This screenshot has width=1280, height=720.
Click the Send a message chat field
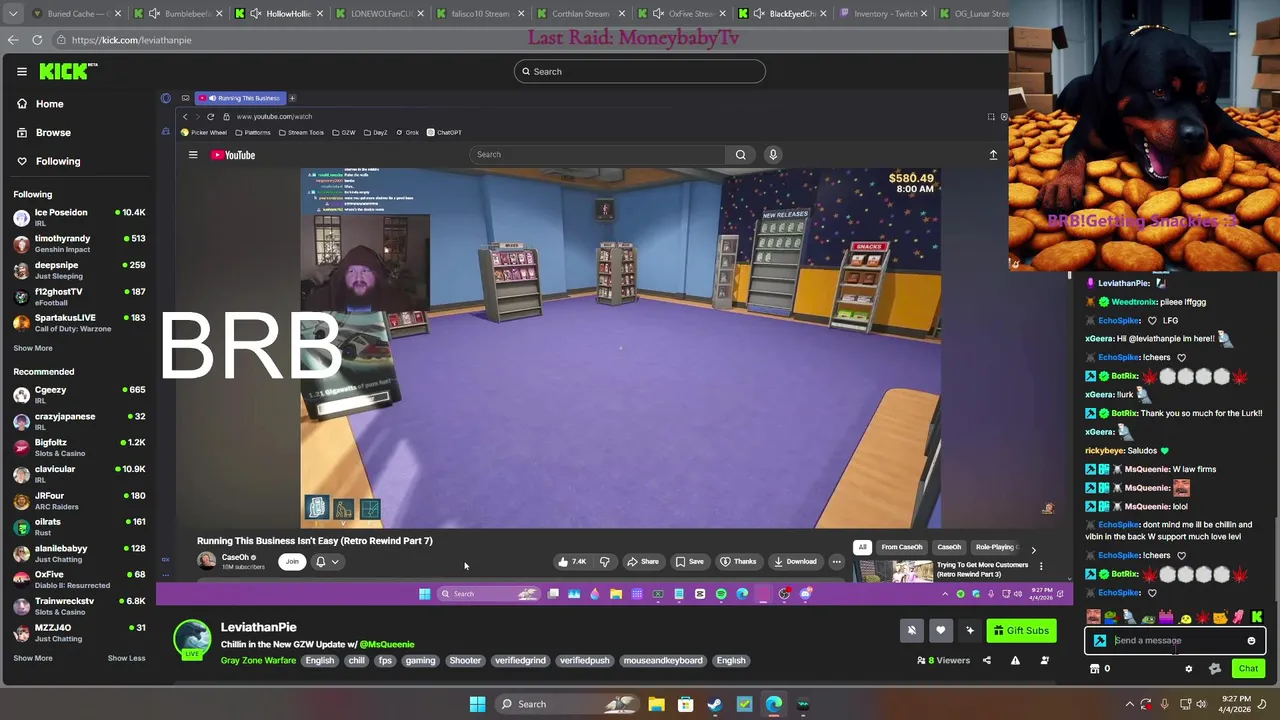coord(1177,640)
